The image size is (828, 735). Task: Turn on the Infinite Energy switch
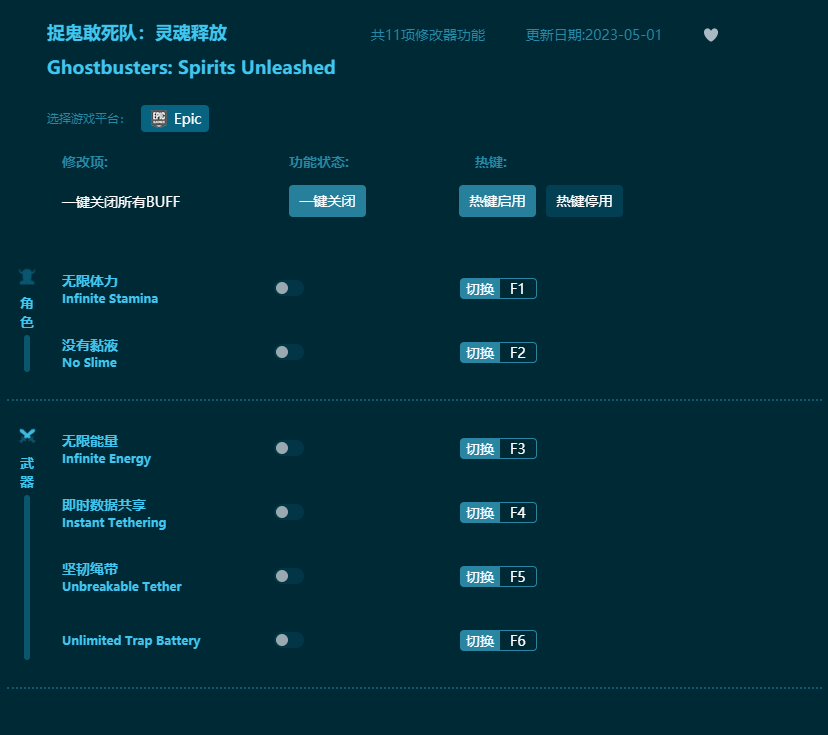click(289, 448)
